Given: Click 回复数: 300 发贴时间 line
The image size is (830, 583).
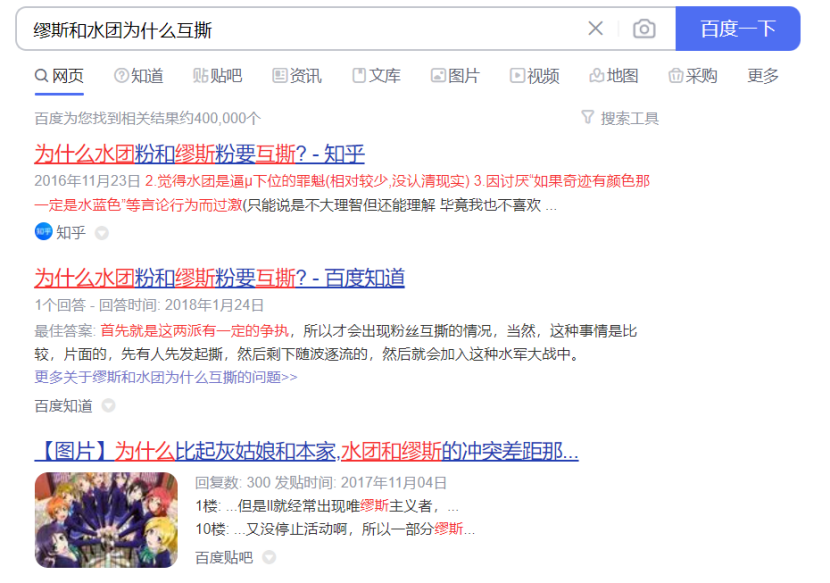Looking at the screenshot, I should [321, 483].
